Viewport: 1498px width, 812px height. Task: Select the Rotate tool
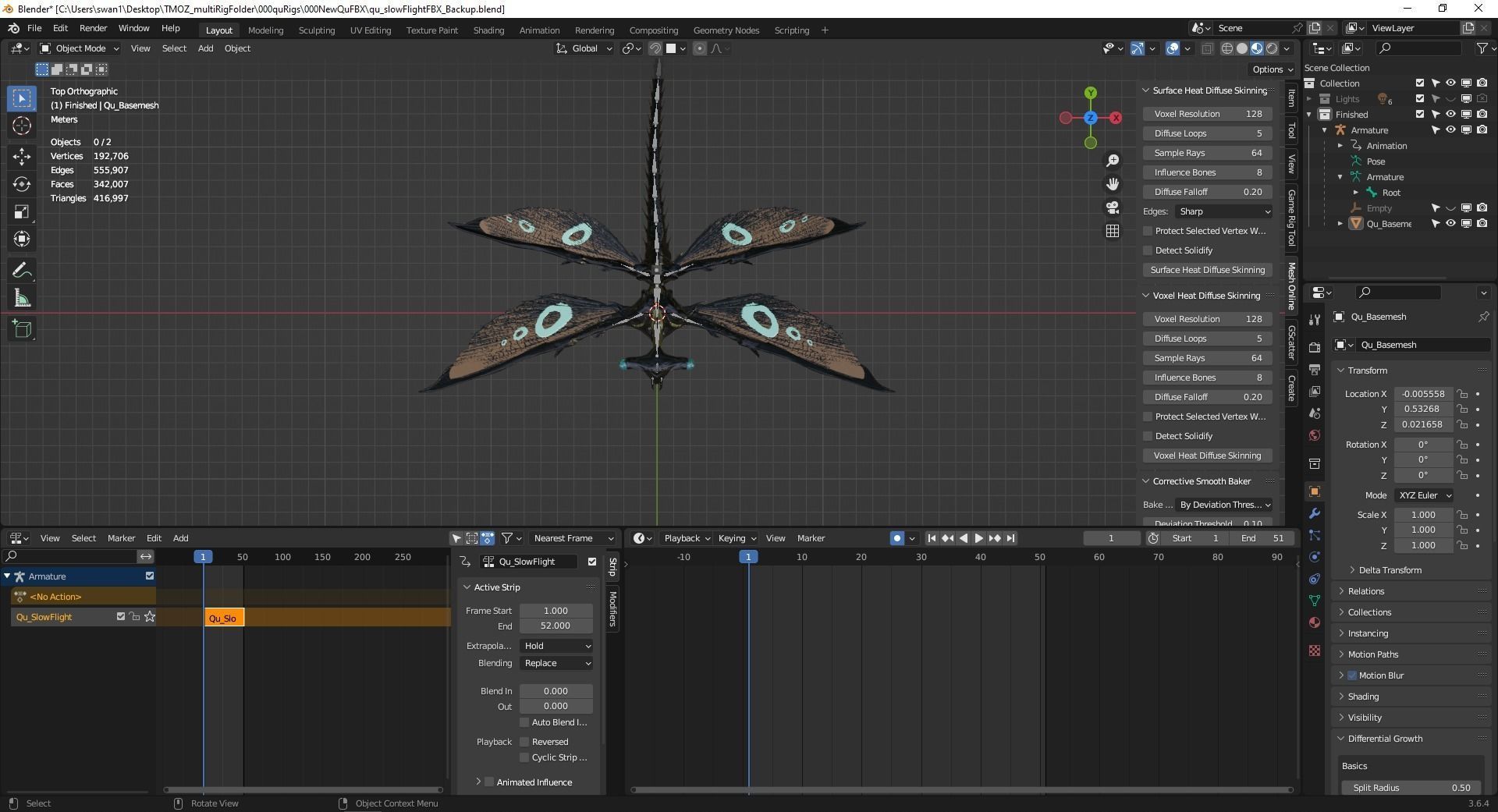point(22,184)
